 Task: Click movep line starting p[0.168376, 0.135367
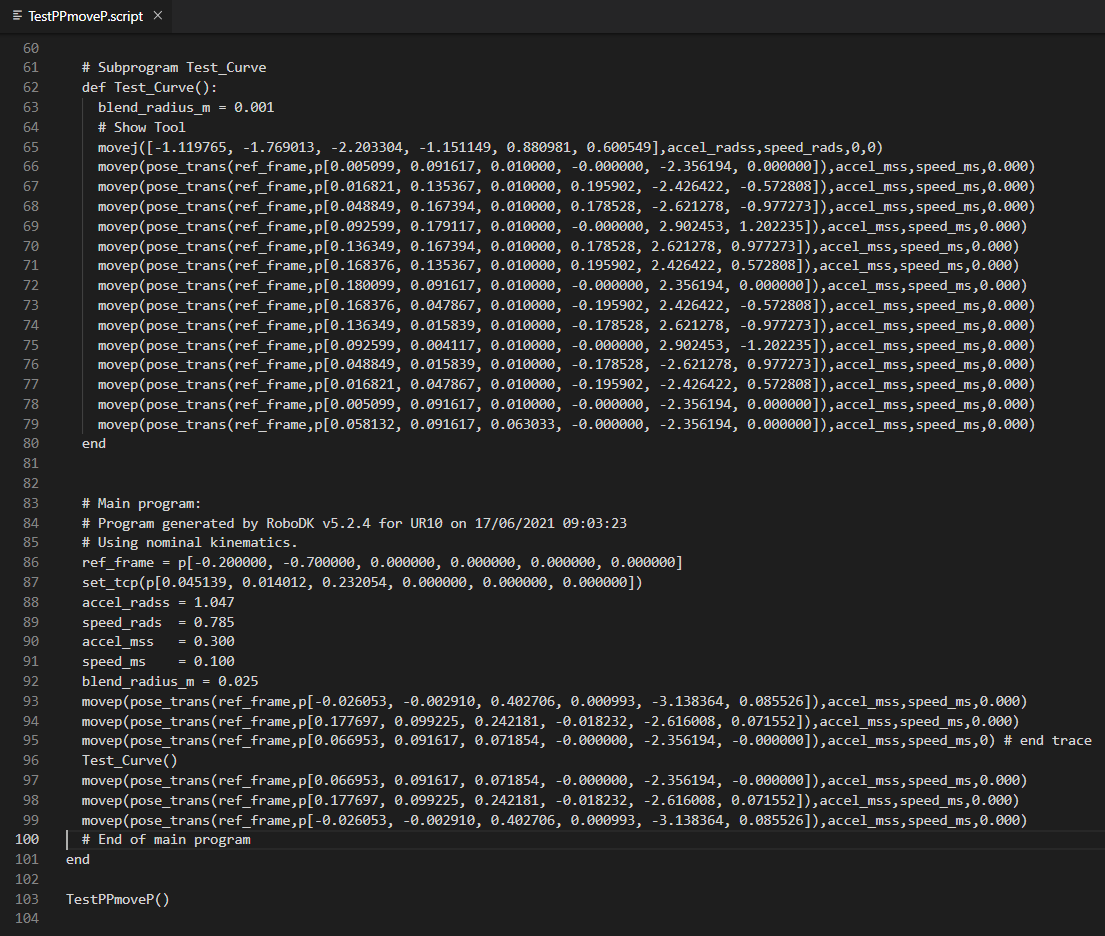click(559, 266)
